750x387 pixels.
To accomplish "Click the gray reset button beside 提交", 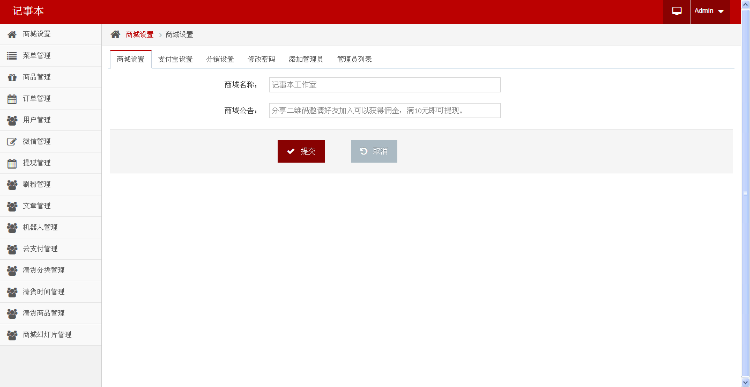I will pyautogui.click(x=374, y=152).
